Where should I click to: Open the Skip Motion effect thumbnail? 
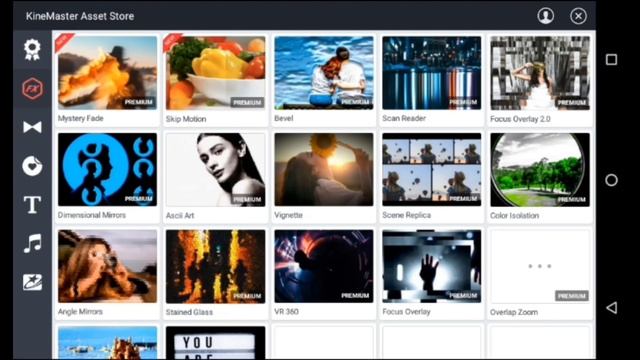tap(216, 73)
